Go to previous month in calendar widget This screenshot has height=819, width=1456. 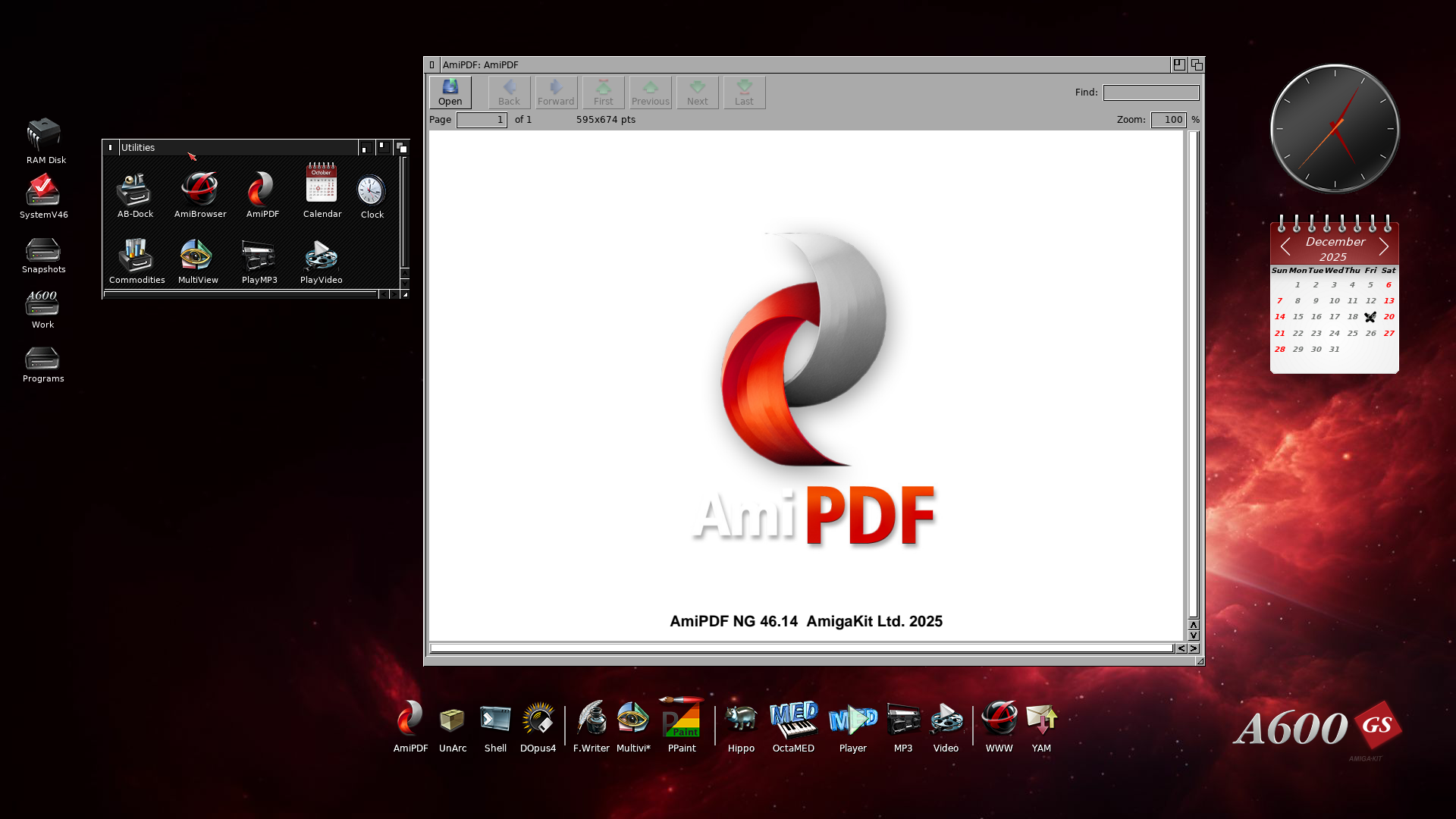click(1285, 247)
